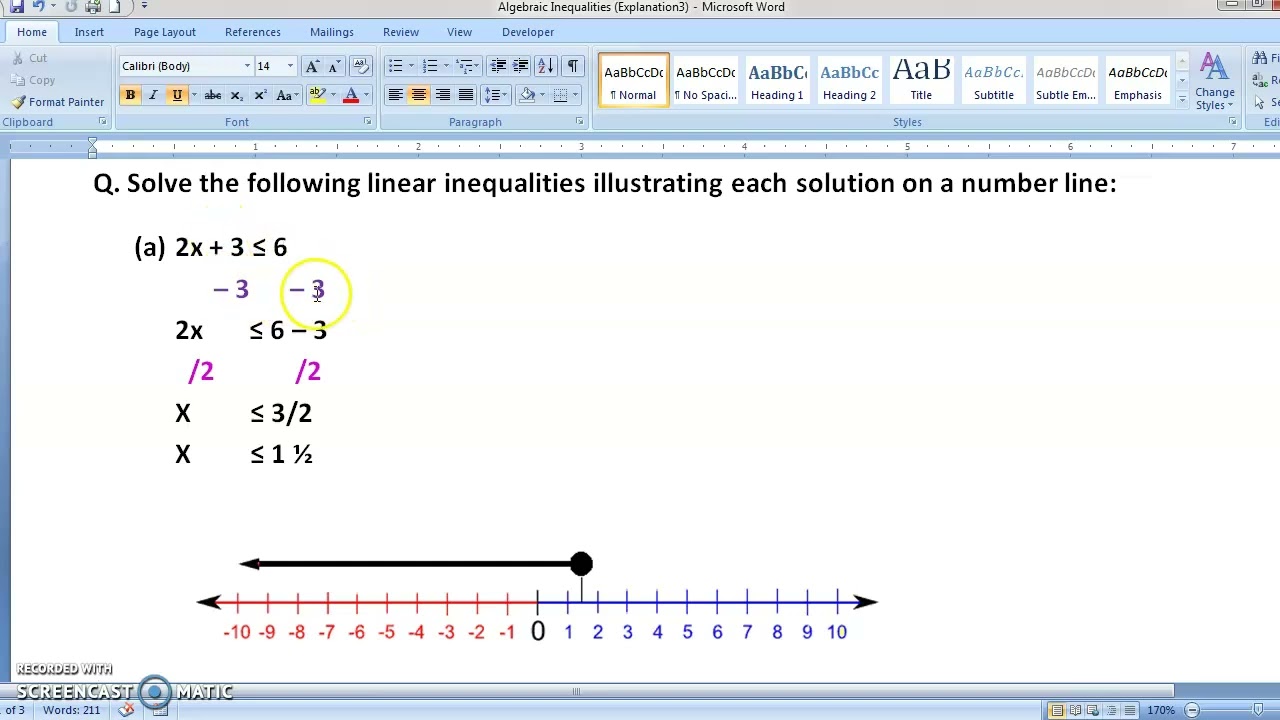Screen dimensions: 1280x720
Task: Toggle Bold formatting
Action: [x=130, y=95]
